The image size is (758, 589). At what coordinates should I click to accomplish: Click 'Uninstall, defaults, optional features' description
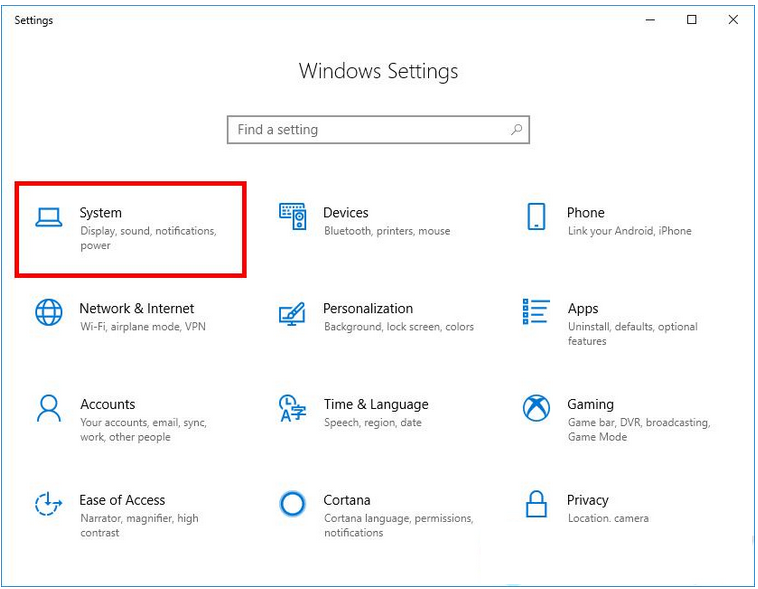[633, 334]
